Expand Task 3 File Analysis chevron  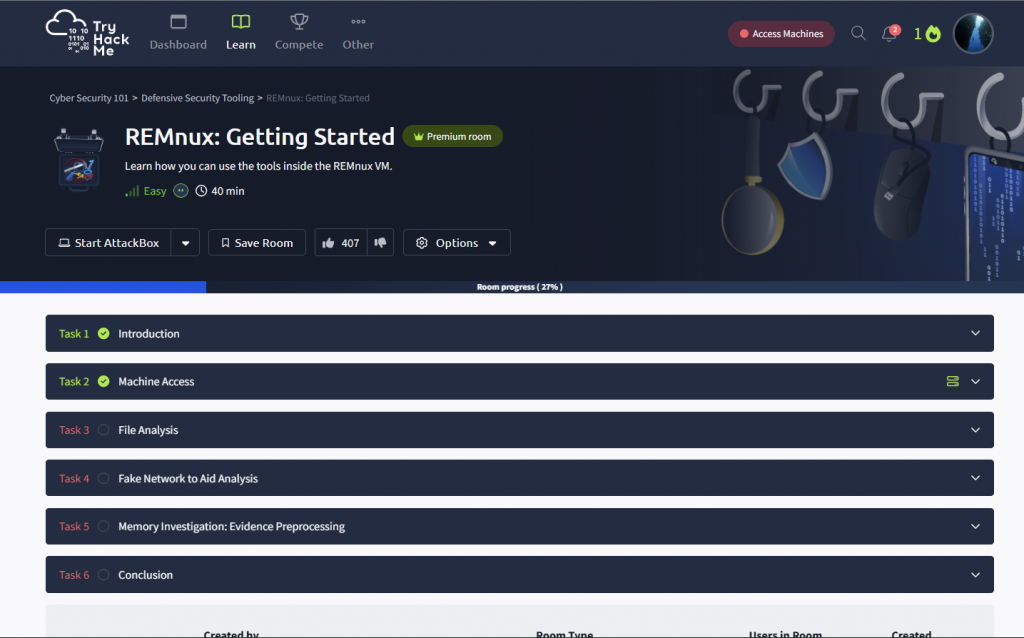click(x=975, y=430)
